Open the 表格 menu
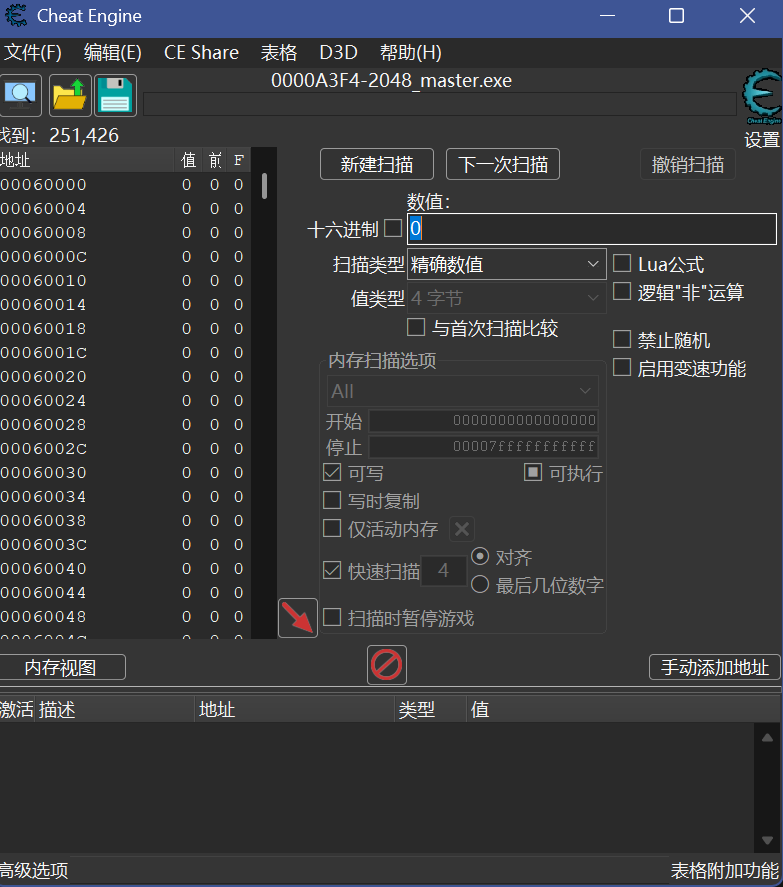The height and width of the screenshot is (887, 783). 279,53
